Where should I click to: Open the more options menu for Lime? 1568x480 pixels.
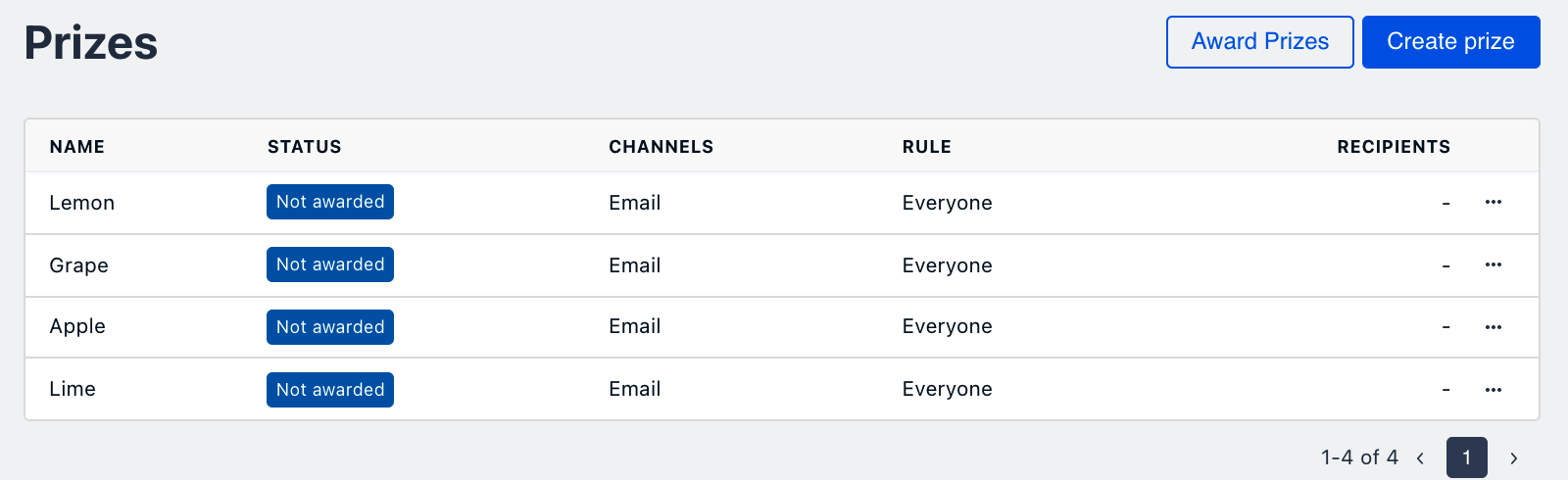pos(1493,390)
